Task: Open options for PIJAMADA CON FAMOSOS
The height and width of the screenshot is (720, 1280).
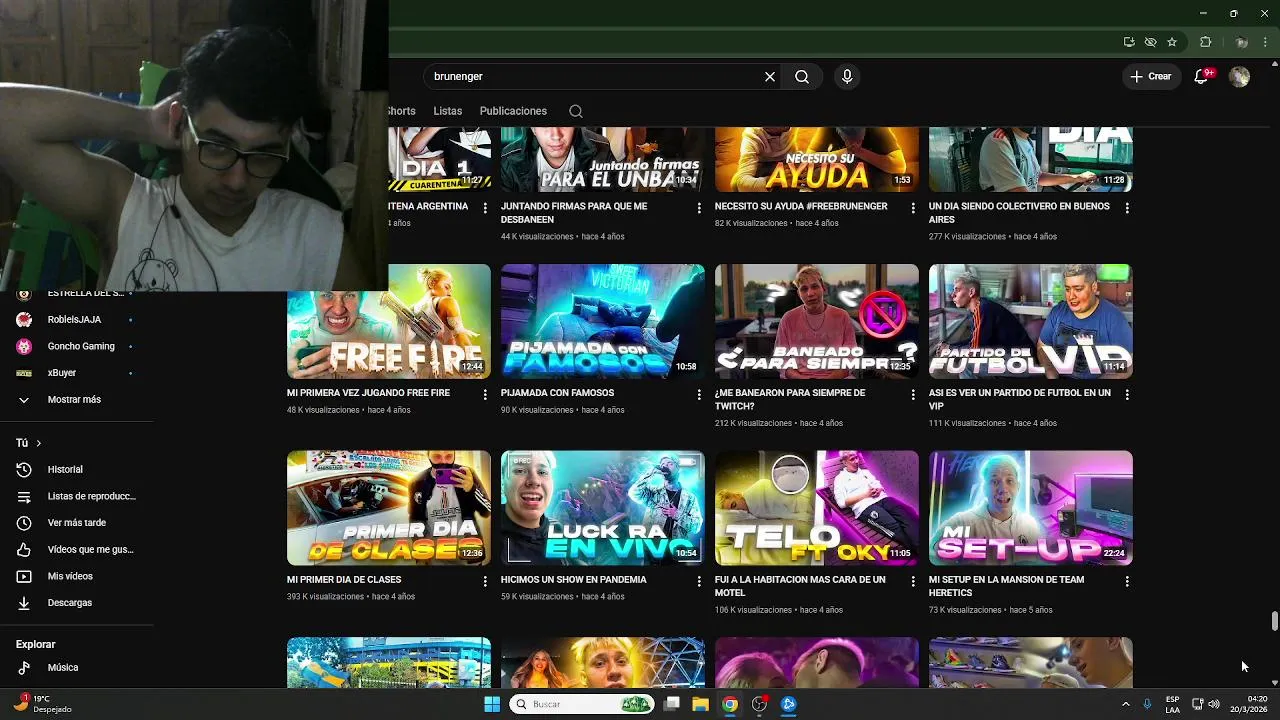Action: tap(699, 395)
